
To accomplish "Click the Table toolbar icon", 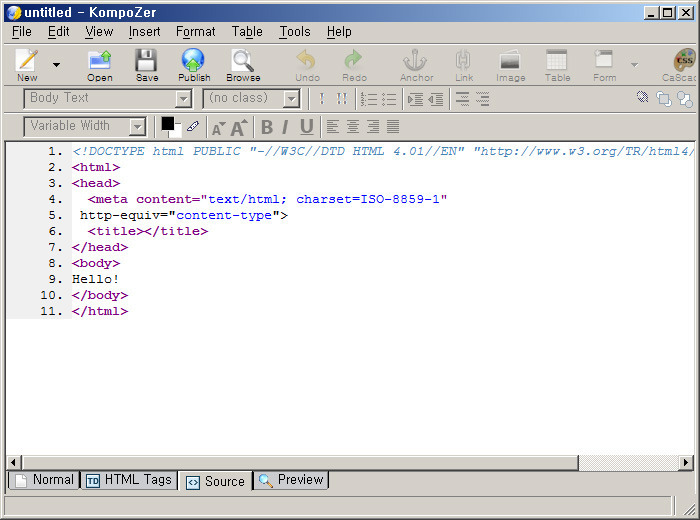I will coord(557,60).
